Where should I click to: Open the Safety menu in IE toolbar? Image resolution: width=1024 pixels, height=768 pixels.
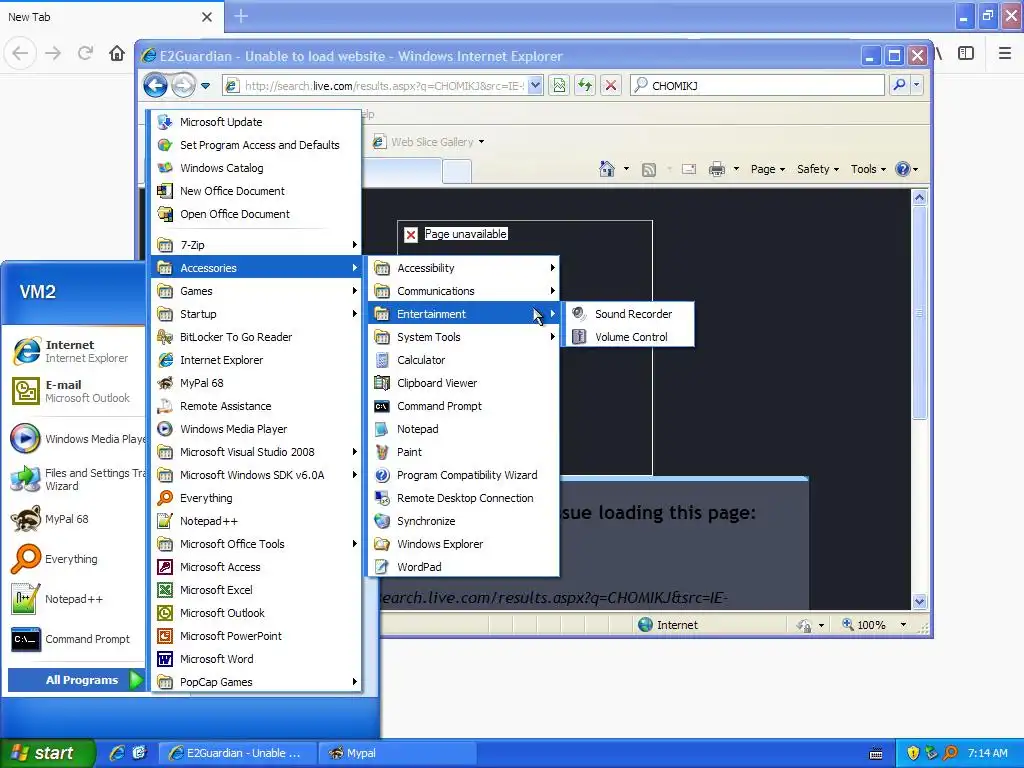coord(818,169)
